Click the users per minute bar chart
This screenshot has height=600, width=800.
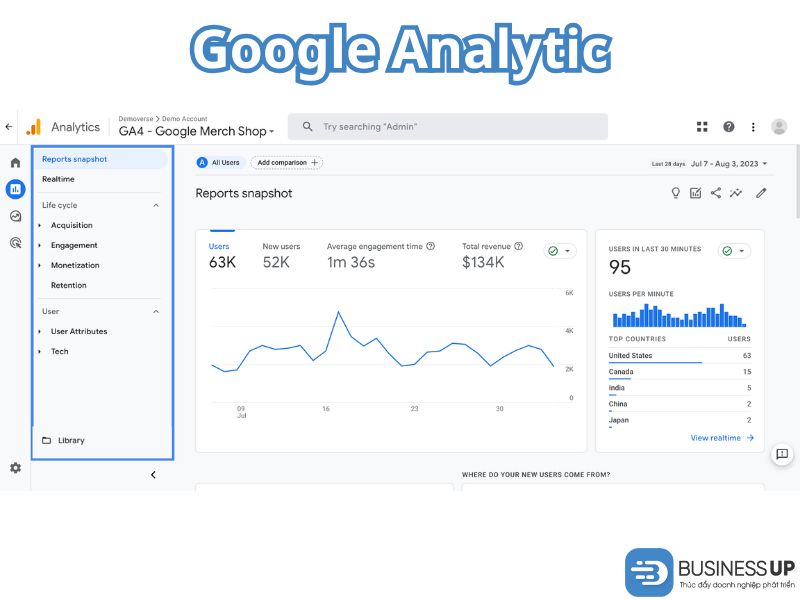679,315
